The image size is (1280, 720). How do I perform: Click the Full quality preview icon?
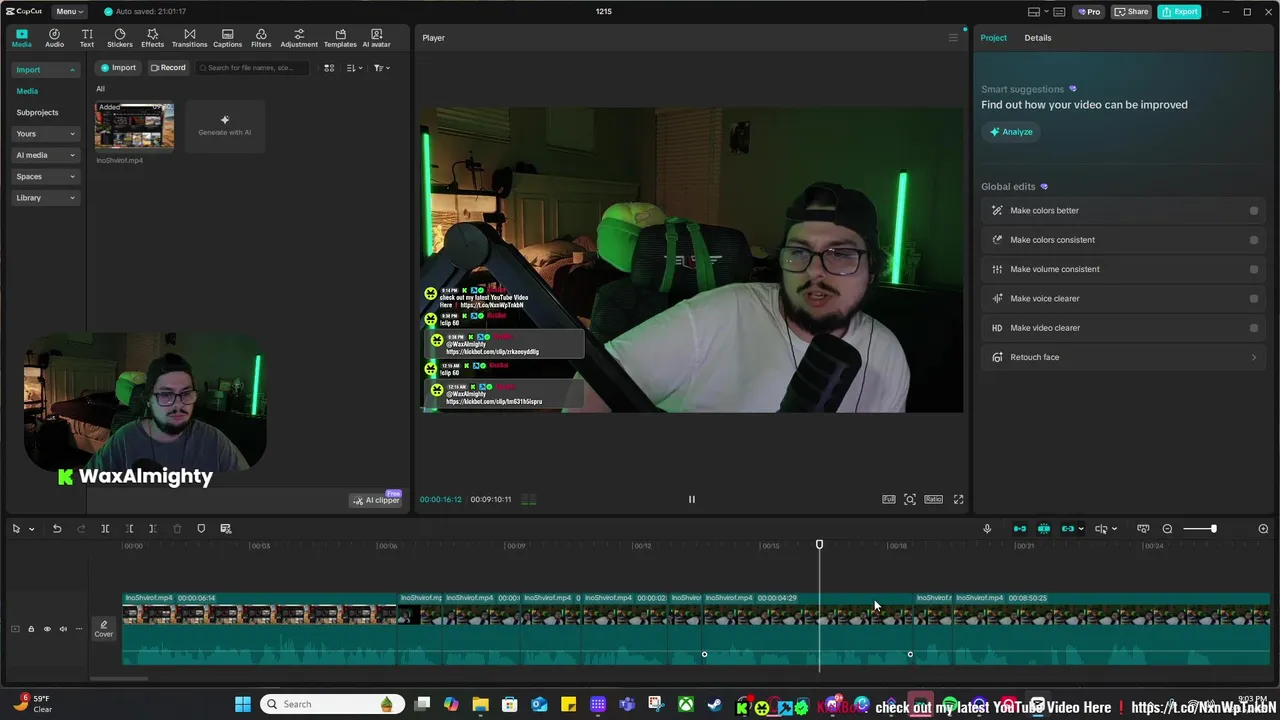click(889, 499)
